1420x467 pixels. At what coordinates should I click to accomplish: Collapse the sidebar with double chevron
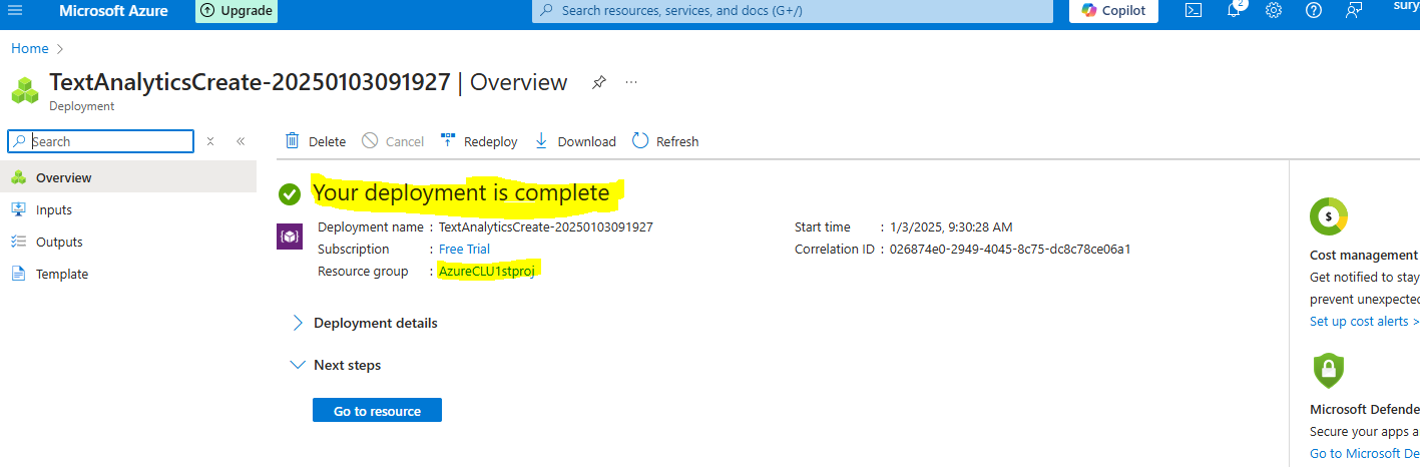click(x=241, y=142)
